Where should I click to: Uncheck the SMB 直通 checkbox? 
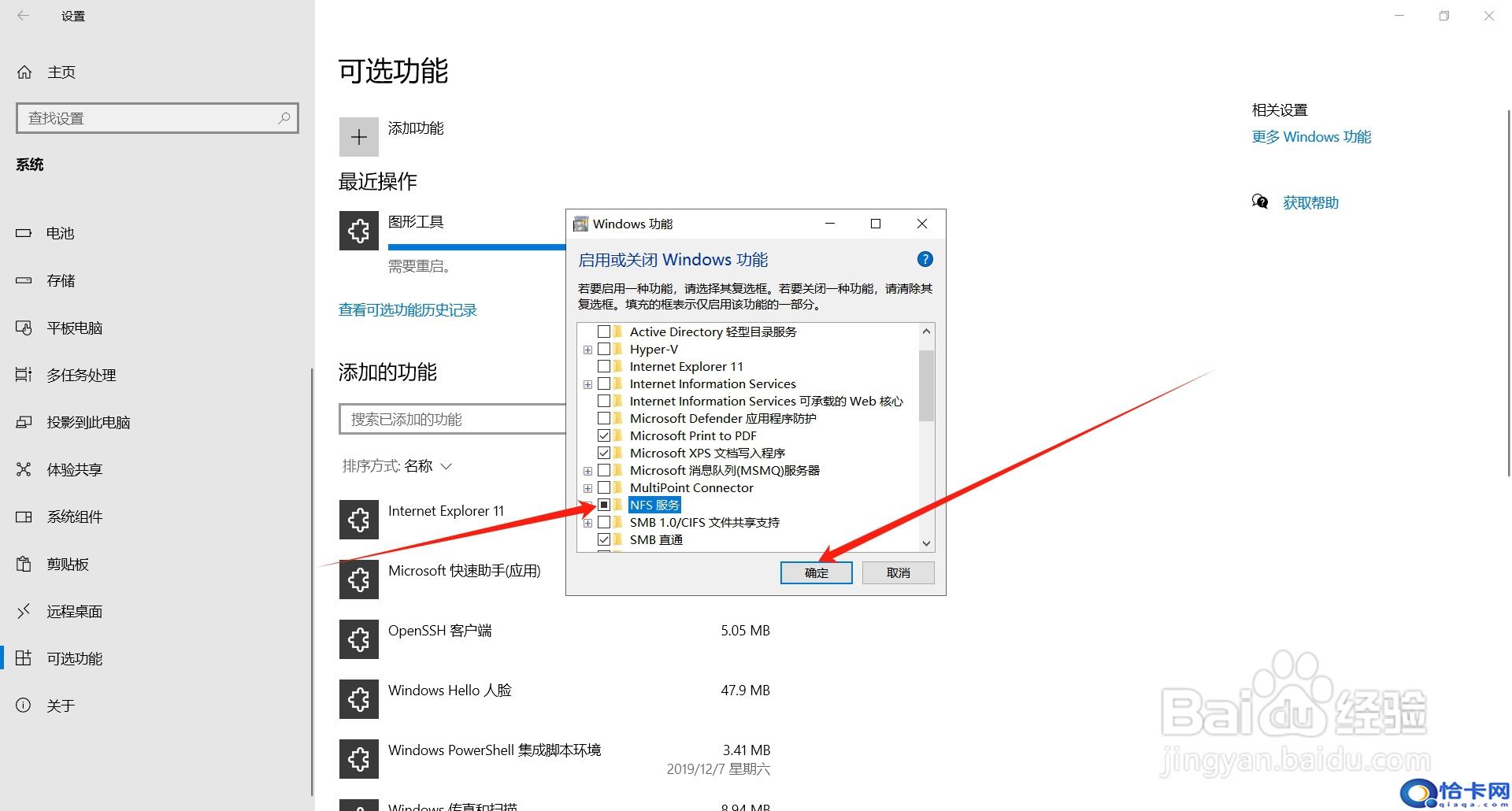(604, 539)
